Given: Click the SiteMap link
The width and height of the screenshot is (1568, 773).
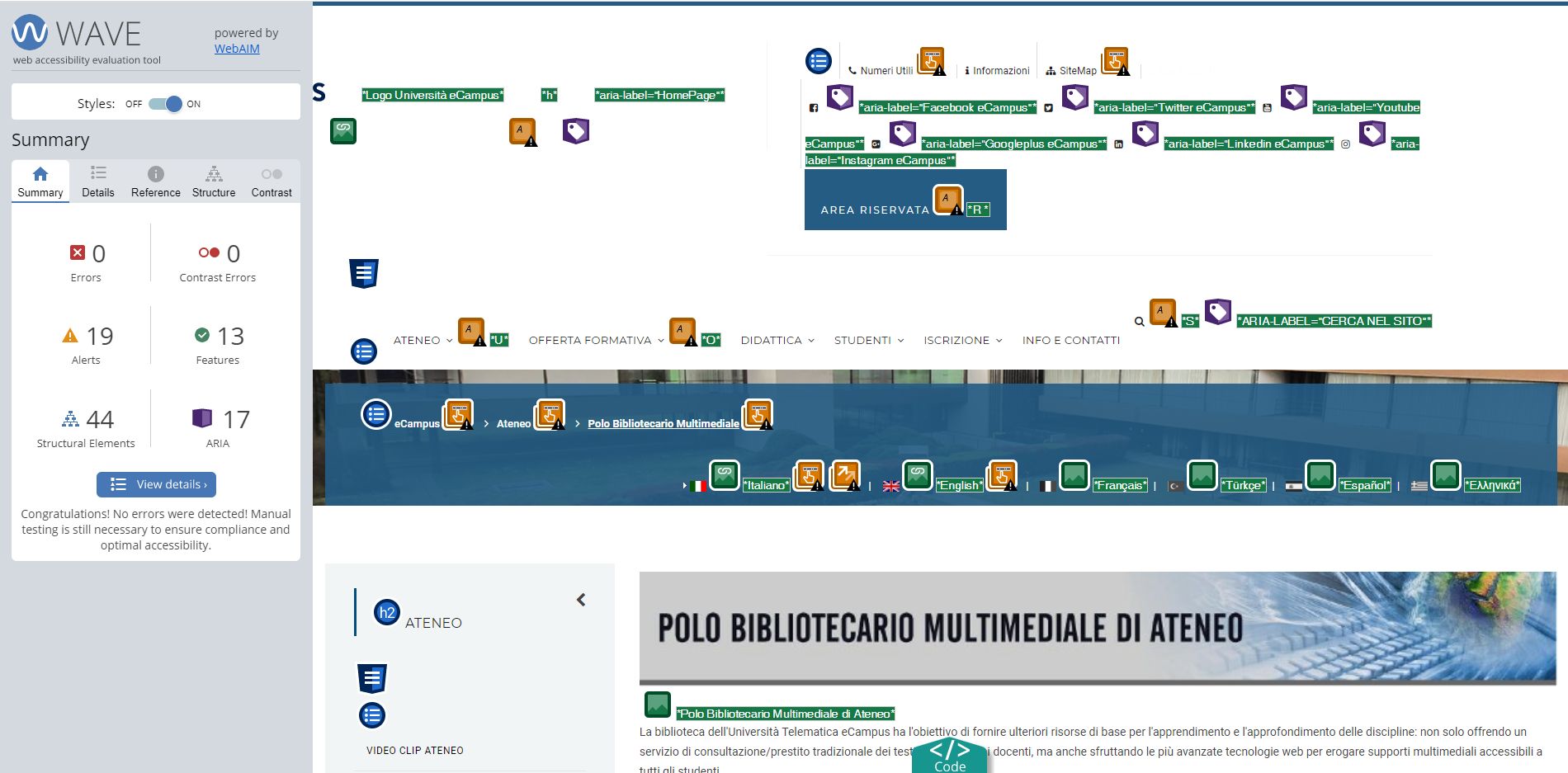Looking at the screenshot, I should pyautogui.click(x=1071, y=71).
